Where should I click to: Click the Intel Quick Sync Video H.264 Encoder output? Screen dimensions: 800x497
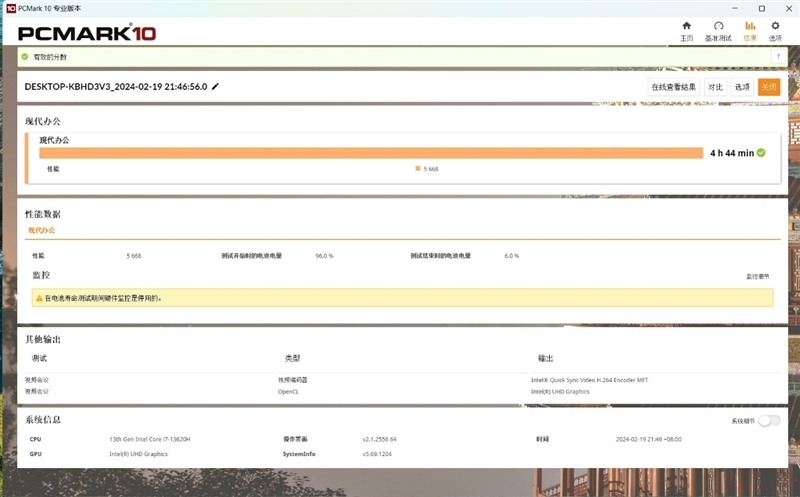click(589, 380)
